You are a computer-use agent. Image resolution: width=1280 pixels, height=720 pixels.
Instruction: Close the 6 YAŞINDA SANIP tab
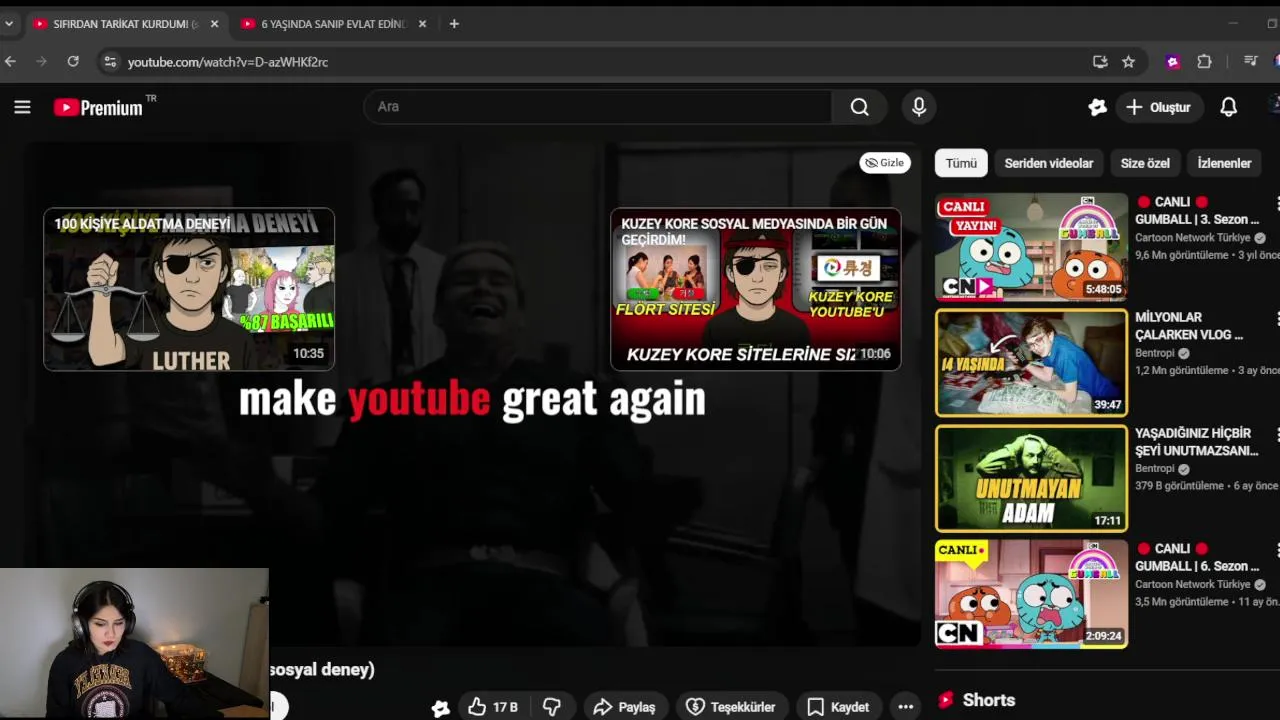422,24
